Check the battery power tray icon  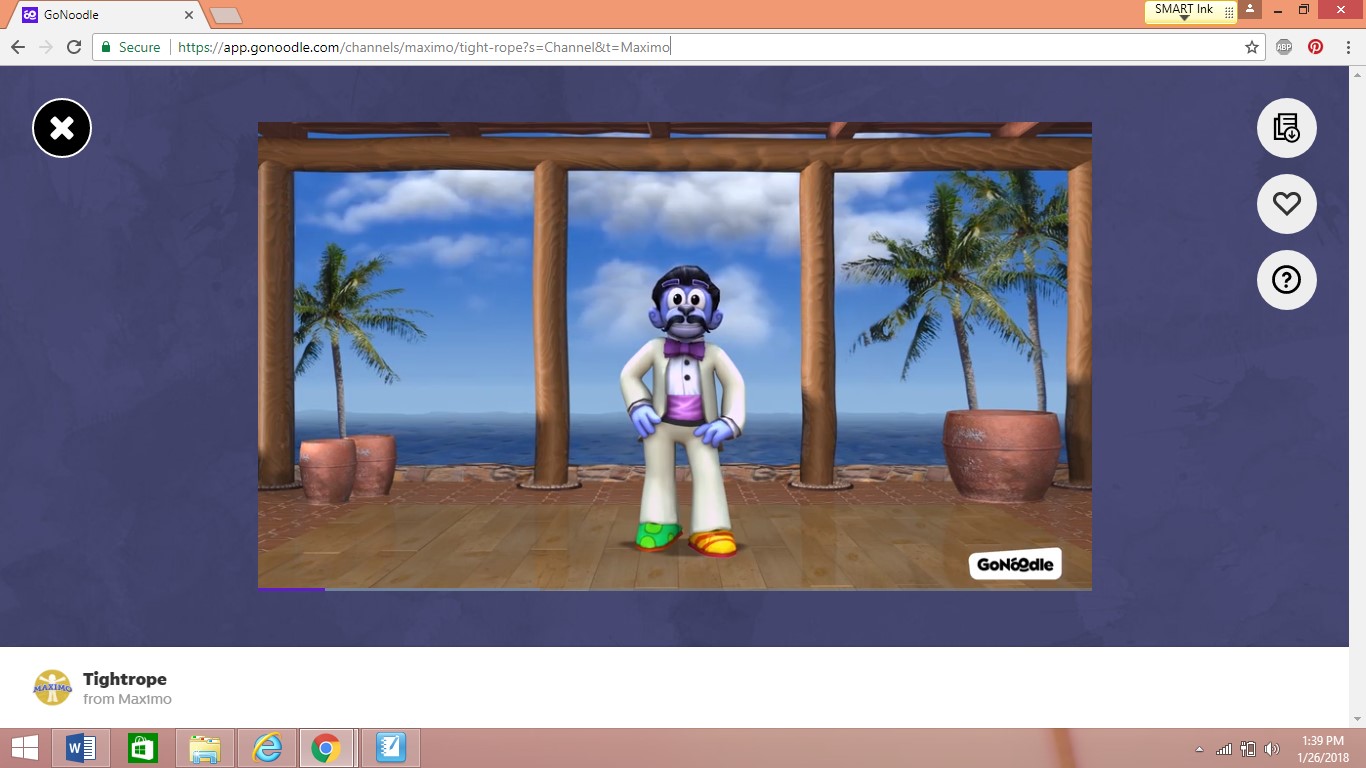point(1248,749)
